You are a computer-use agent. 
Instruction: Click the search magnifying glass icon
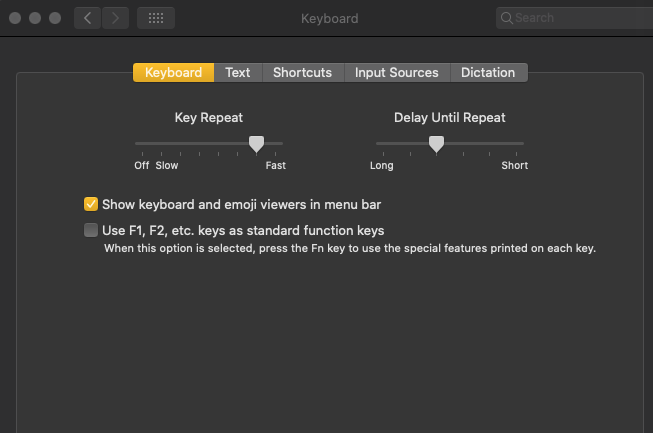coord(507,18)
